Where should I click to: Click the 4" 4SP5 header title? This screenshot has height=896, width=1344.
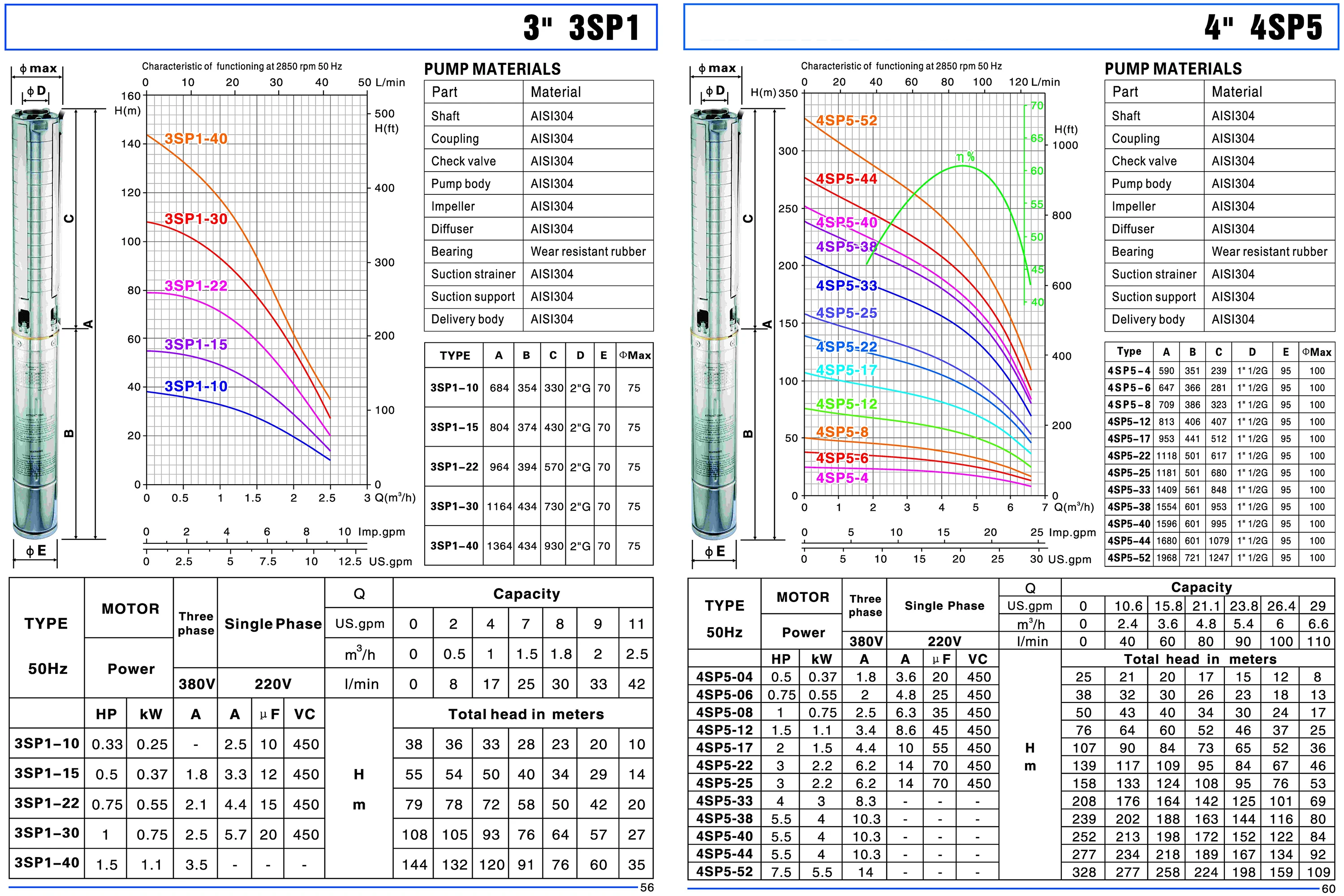[1263, 27]
